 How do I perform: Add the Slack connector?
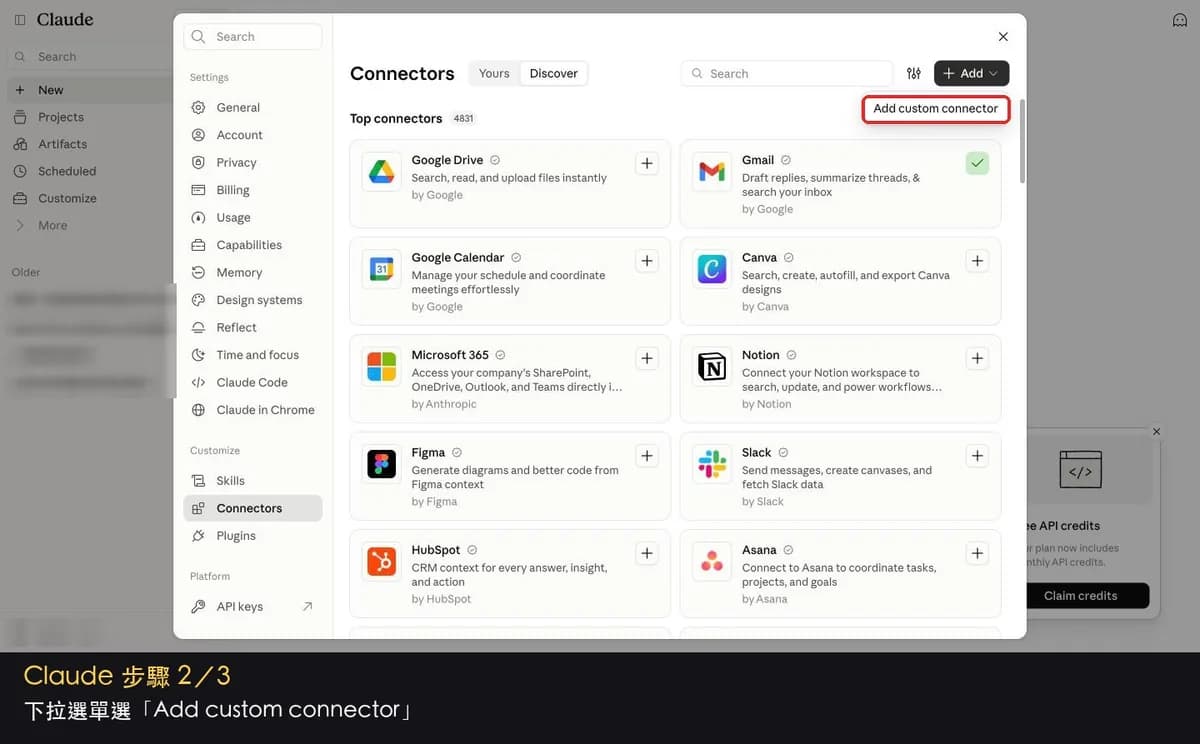[977, 456]
